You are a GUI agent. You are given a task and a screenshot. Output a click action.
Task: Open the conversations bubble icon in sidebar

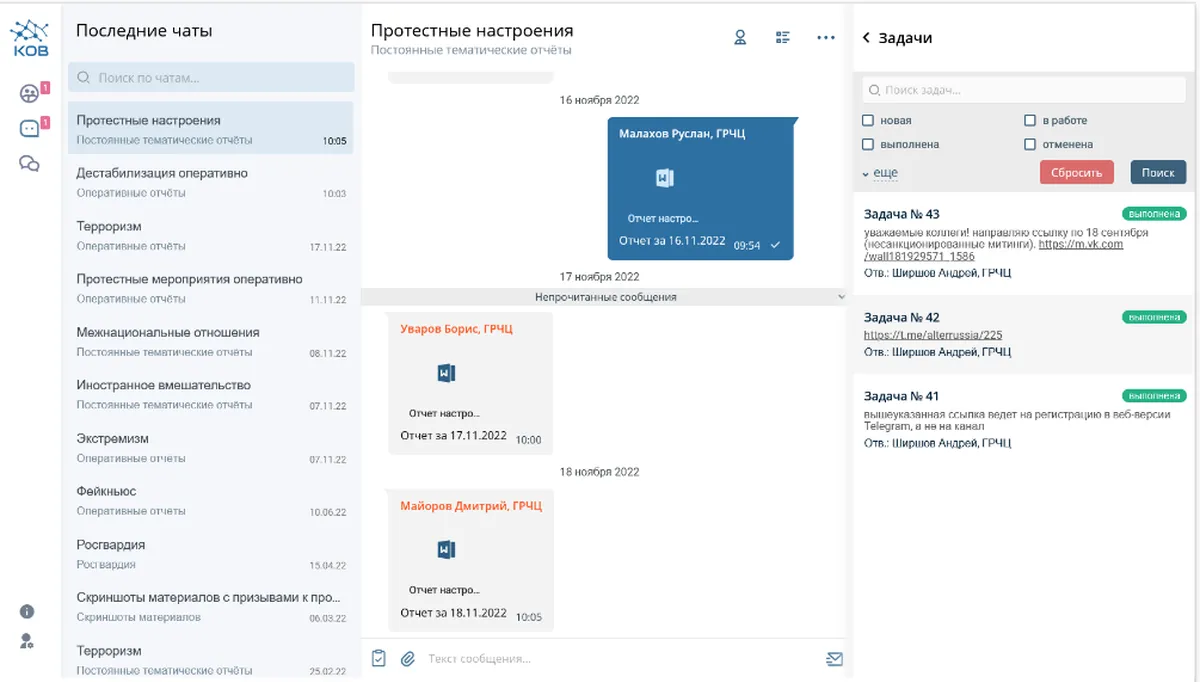[x=29, y=164]
